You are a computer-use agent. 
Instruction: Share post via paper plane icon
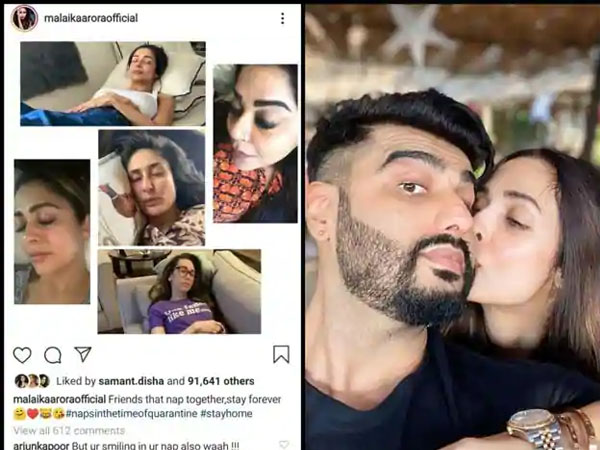[x=83, y=354]
